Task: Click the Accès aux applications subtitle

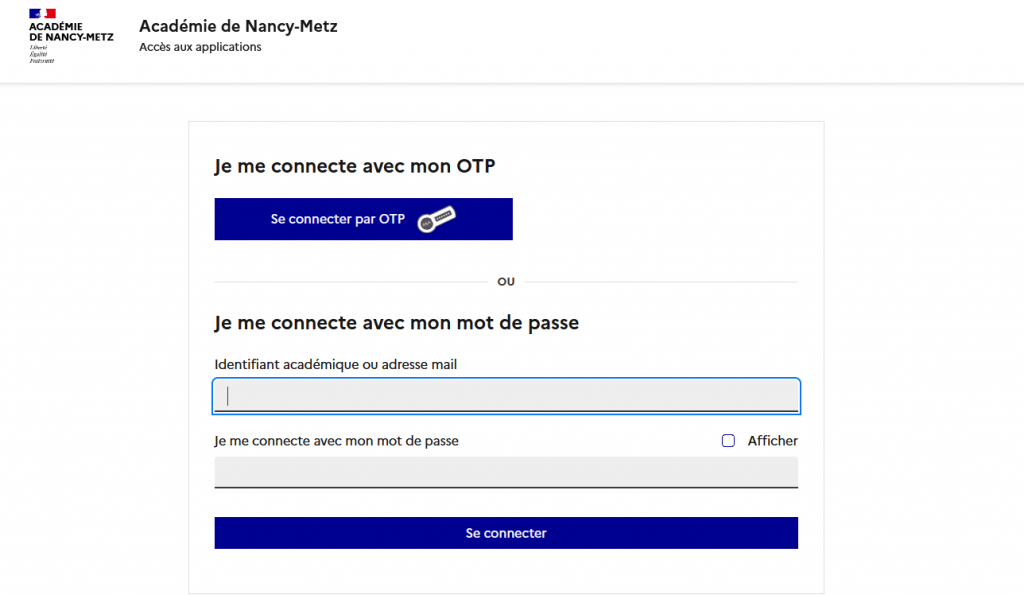Action: (x=200, y=47)
